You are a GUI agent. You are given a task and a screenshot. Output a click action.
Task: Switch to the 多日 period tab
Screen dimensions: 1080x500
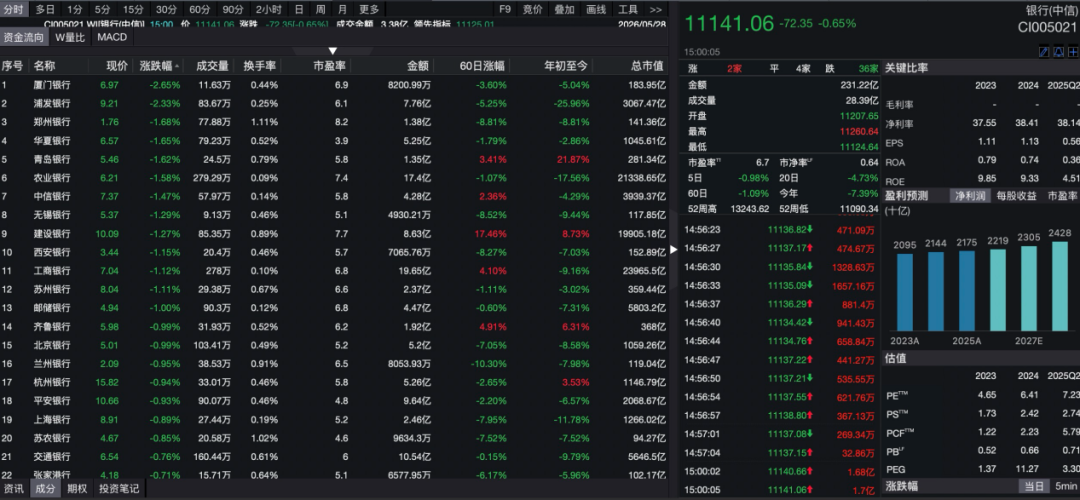(45, 10)
